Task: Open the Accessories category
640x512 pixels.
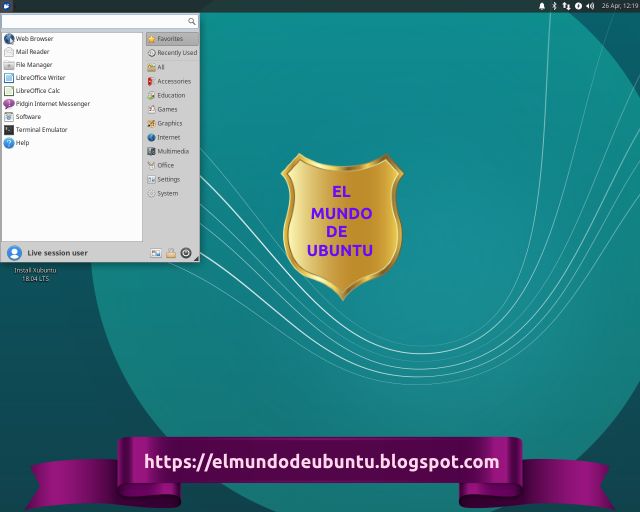Action: pos(172,81)
